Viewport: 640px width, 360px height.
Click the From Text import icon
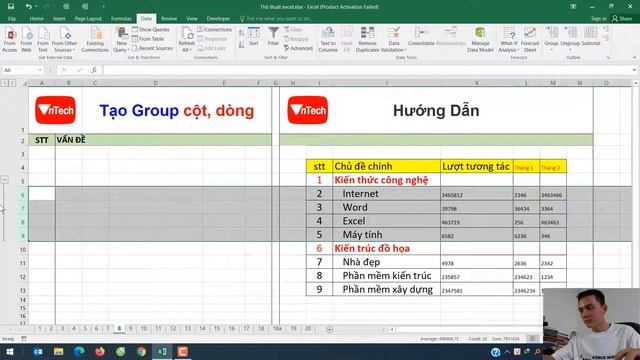tap(43, 40)
